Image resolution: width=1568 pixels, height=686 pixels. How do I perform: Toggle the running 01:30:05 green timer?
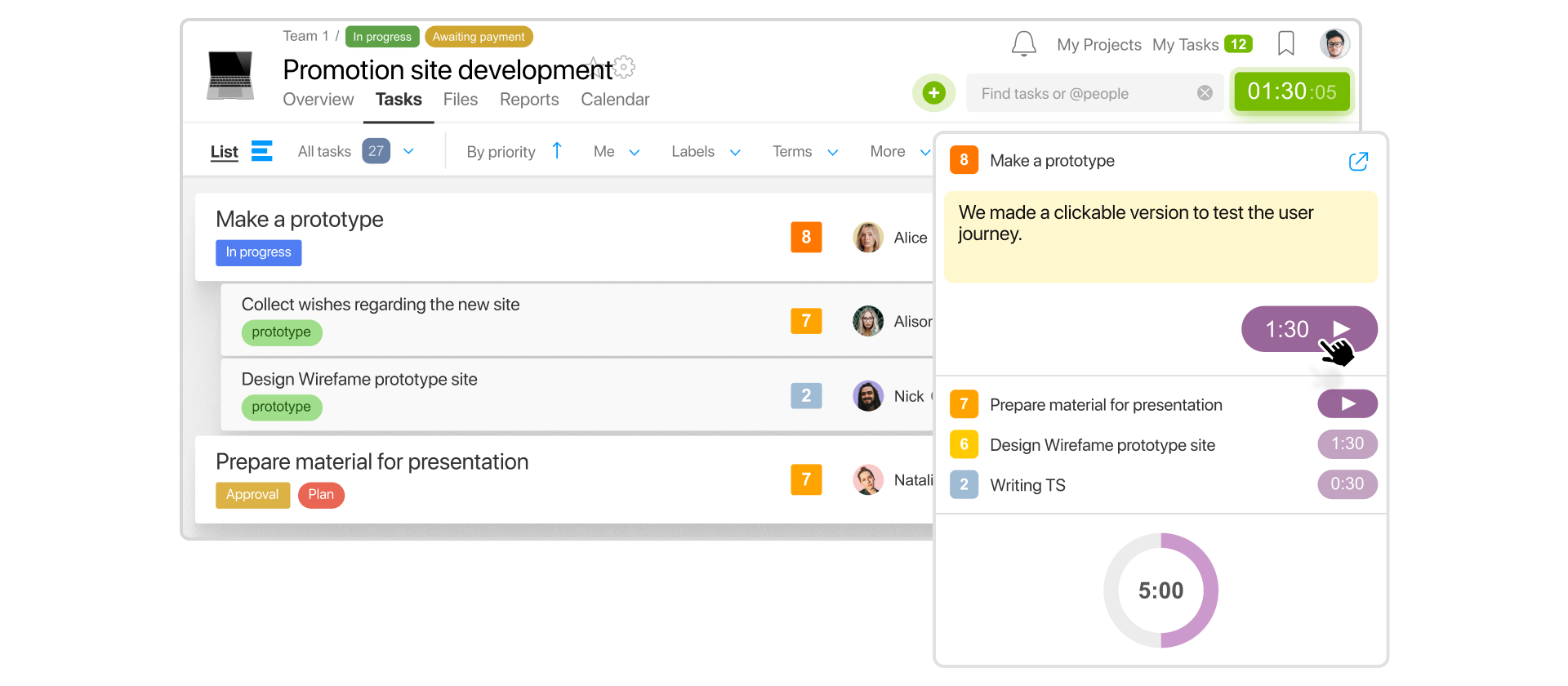click(x=1291, y=91)
